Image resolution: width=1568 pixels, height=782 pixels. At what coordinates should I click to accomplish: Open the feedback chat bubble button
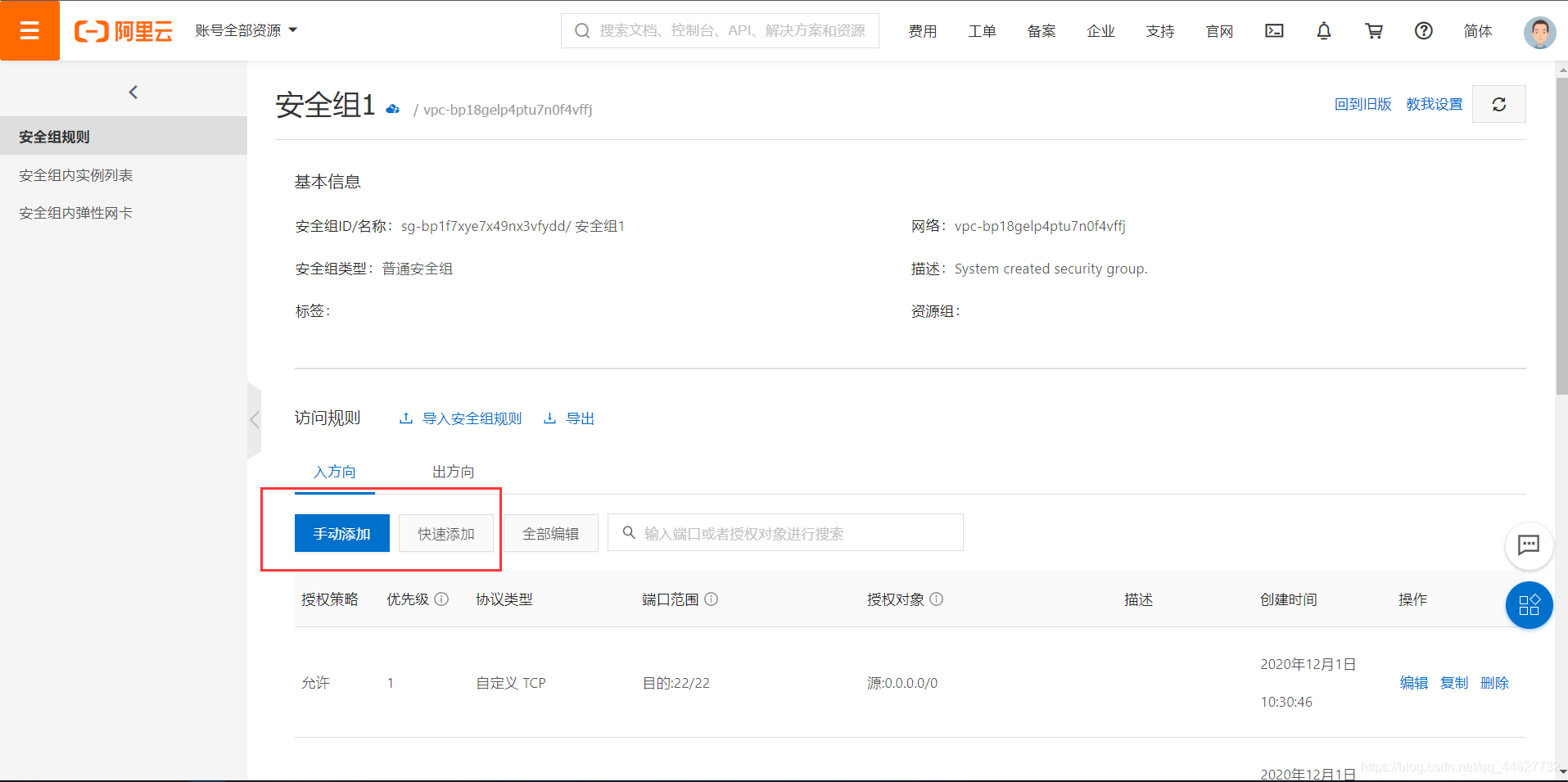click(1529, 545)
